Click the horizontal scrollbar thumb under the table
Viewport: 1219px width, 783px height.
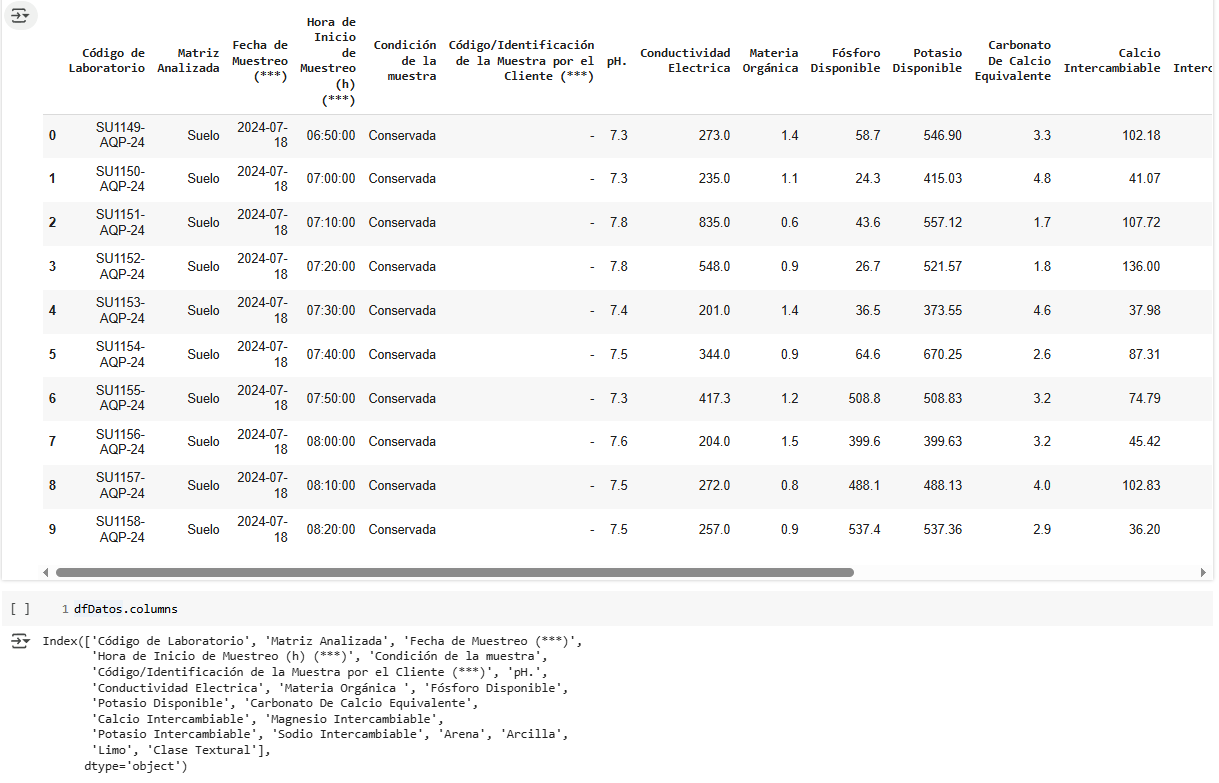(x=454, y=573)
